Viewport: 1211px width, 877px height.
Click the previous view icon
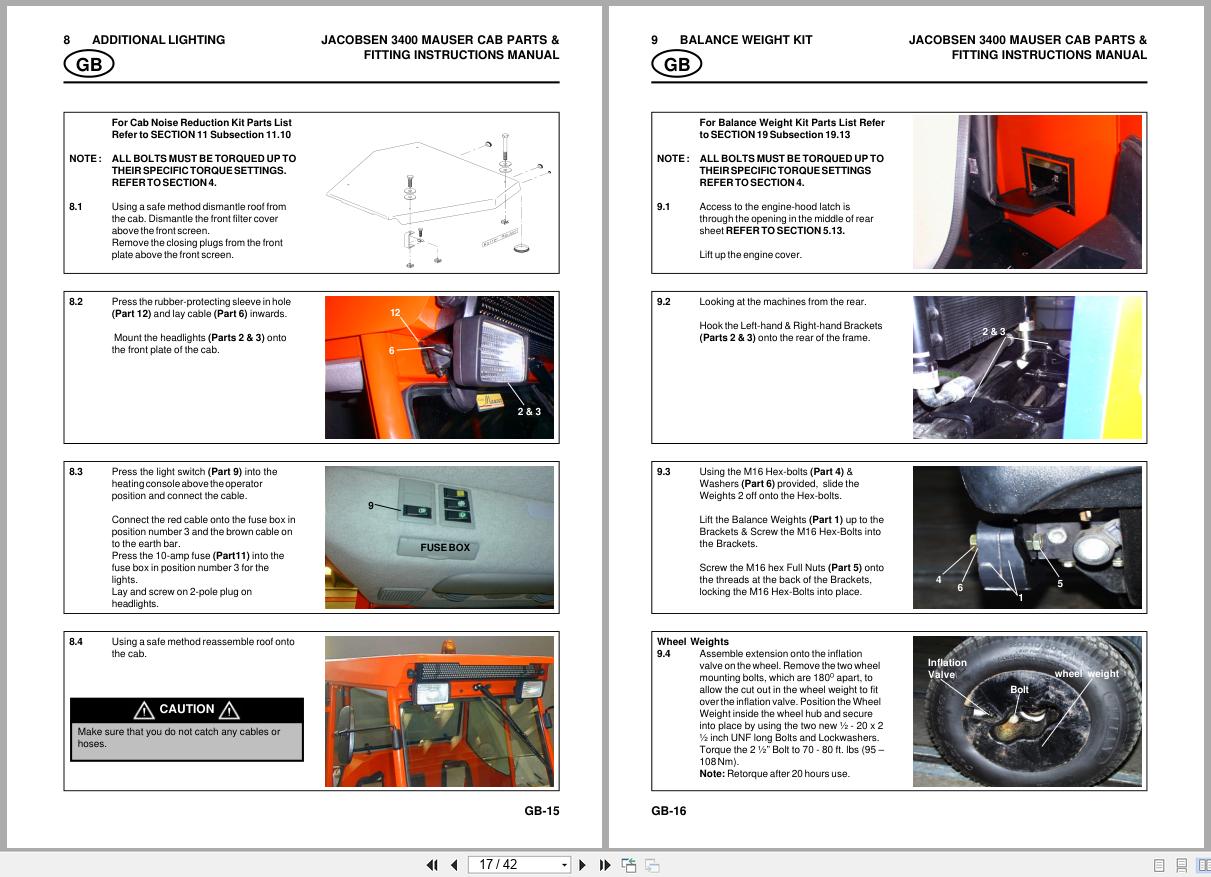[x=629, y=865]
